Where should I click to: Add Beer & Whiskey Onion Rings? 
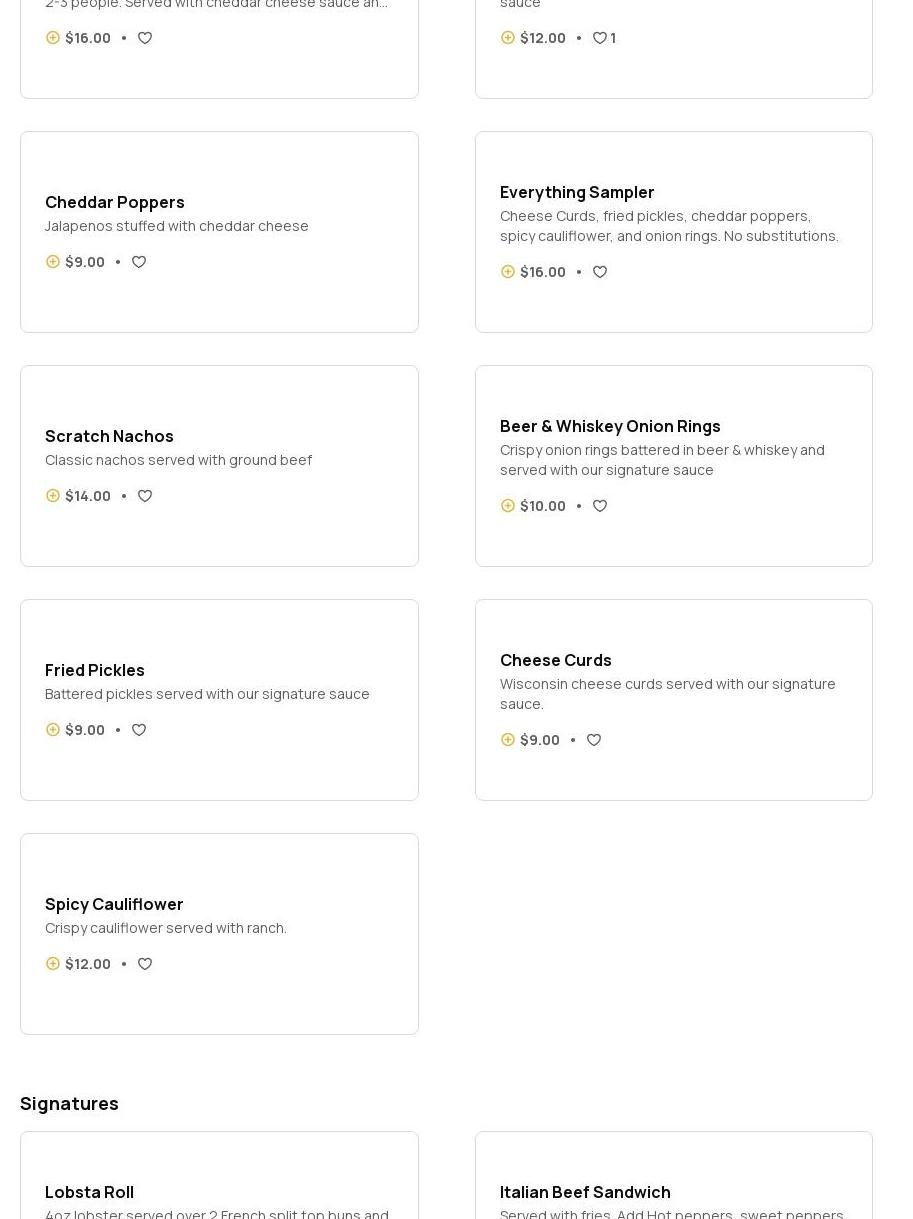click(508, 506)
